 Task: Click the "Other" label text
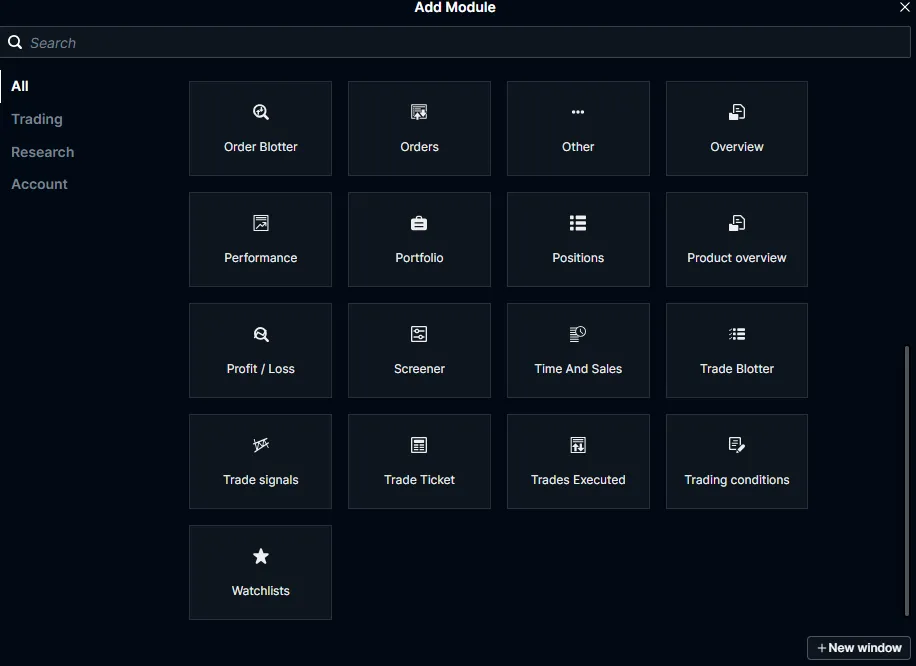[578, 147]
